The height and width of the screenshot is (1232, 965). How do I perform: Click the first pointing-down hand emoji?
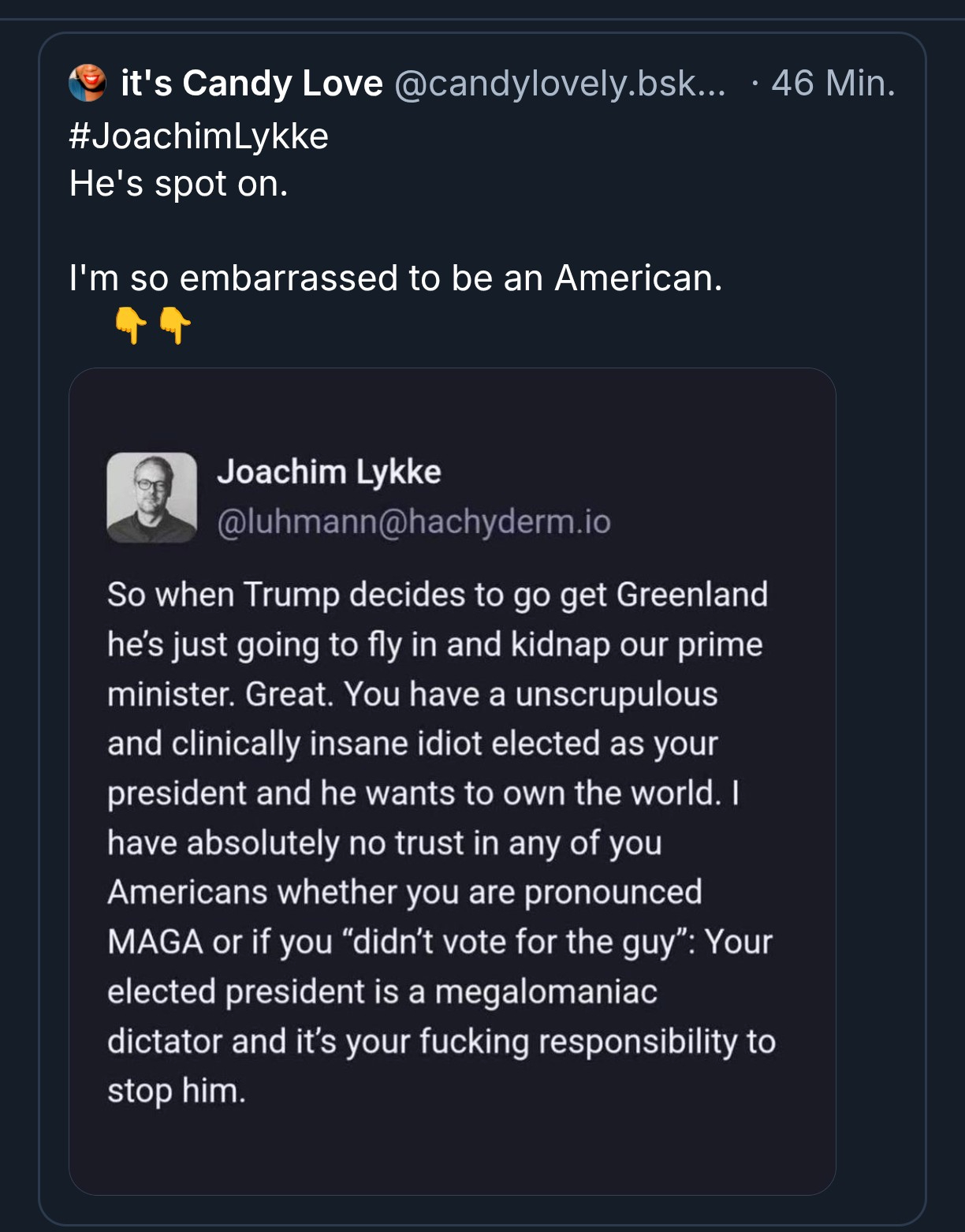(x=130, y=324)
